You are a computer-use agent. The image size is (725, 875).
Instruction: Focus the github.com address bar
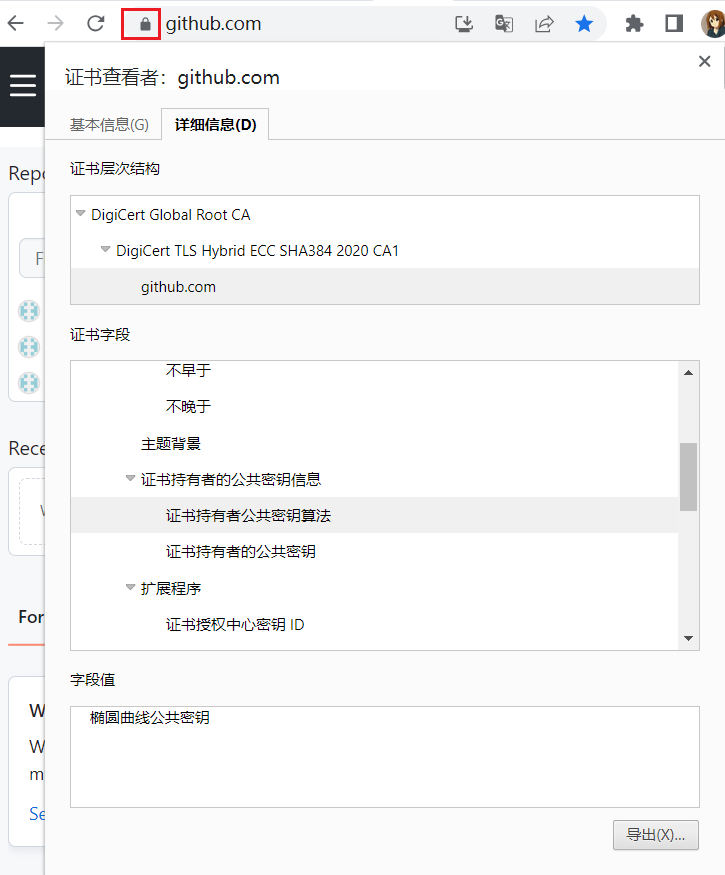[213, 24]
